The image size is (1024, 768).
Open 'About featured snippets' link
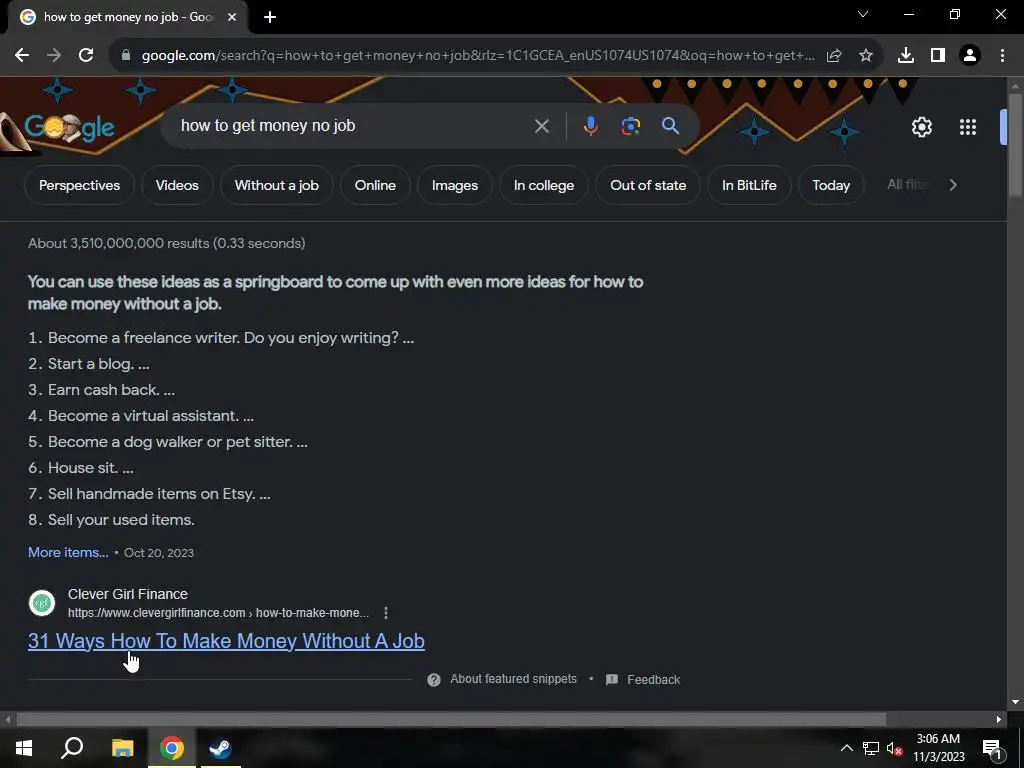click(x=513, y=679)
